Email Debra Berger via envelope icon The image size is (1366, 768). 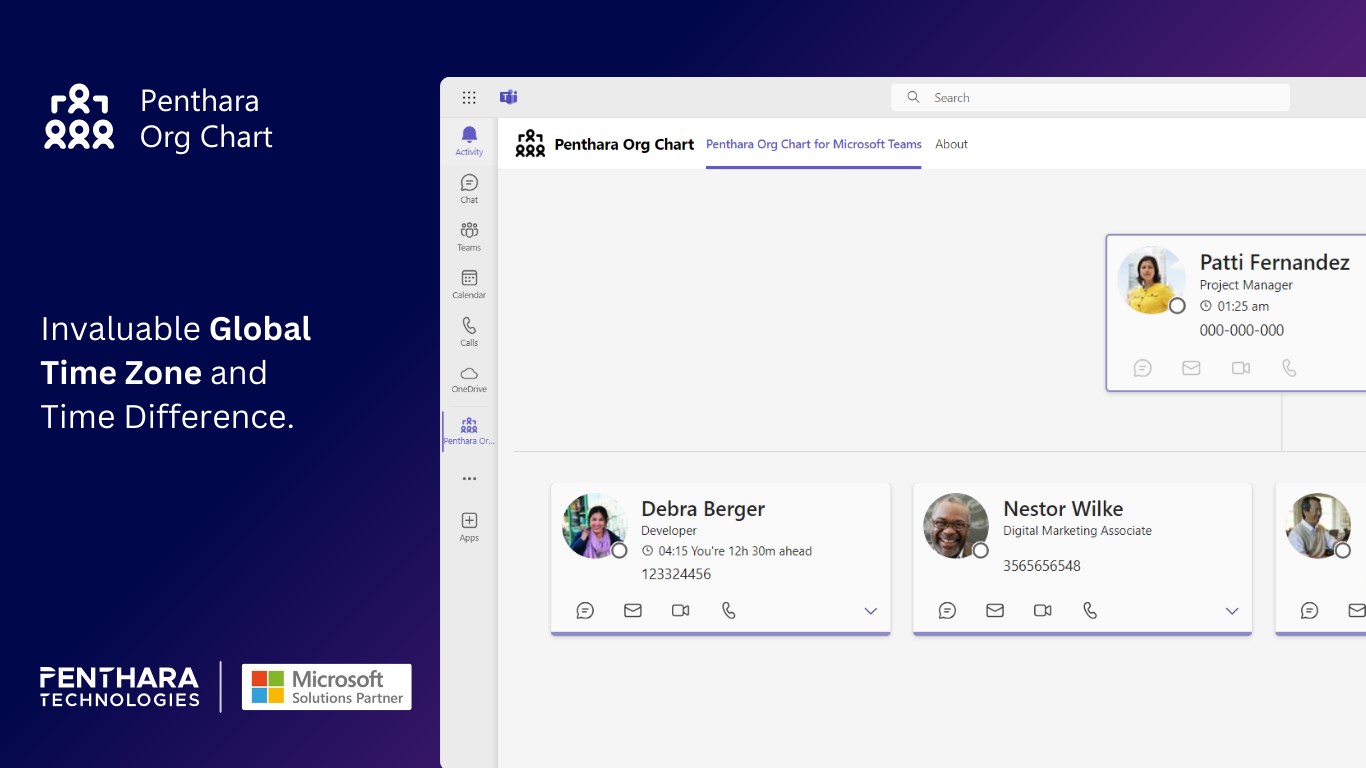coord(633,610)
